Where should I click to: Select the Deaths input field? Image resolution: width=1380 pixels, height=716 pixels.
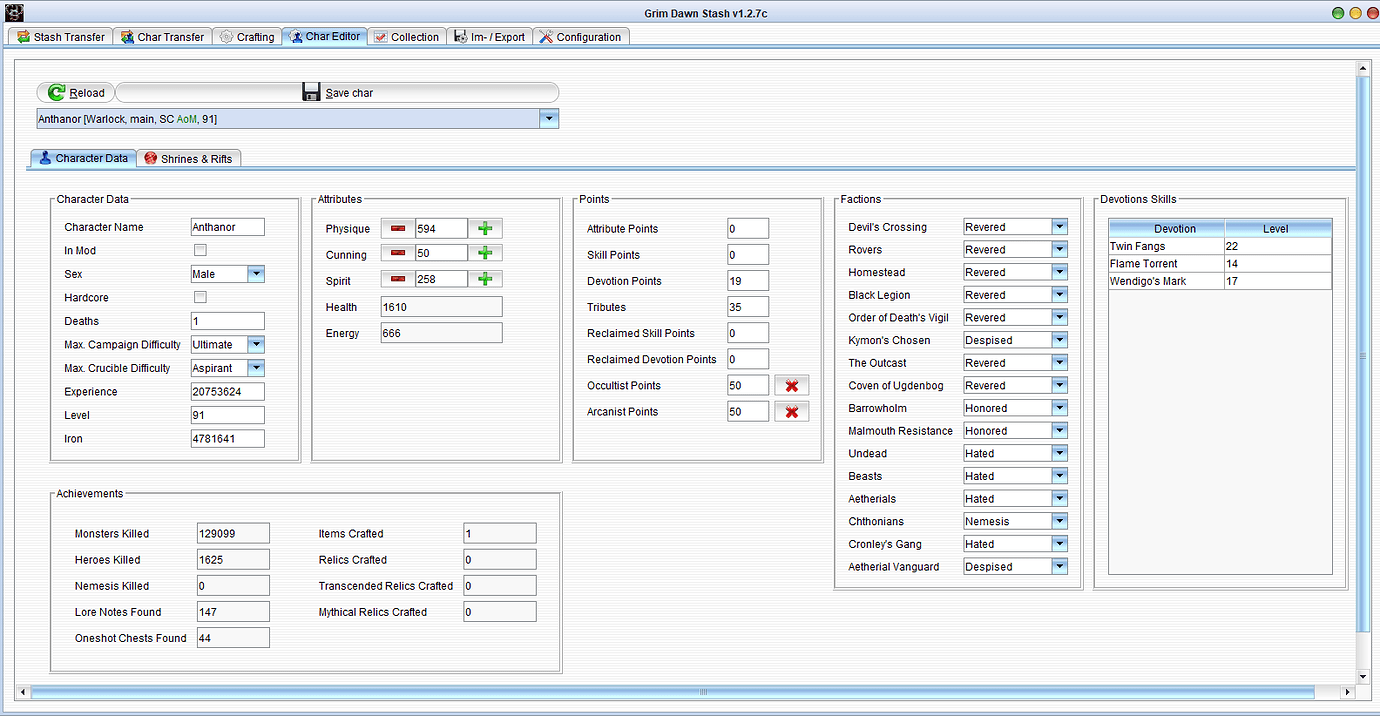(227, 320)
